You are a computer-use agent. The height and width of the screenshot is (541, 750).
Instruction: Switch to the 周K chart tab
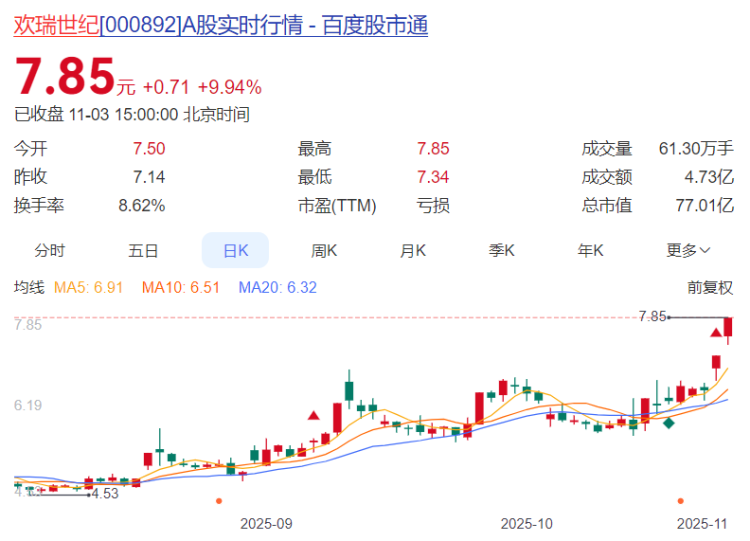coord(324,250)
